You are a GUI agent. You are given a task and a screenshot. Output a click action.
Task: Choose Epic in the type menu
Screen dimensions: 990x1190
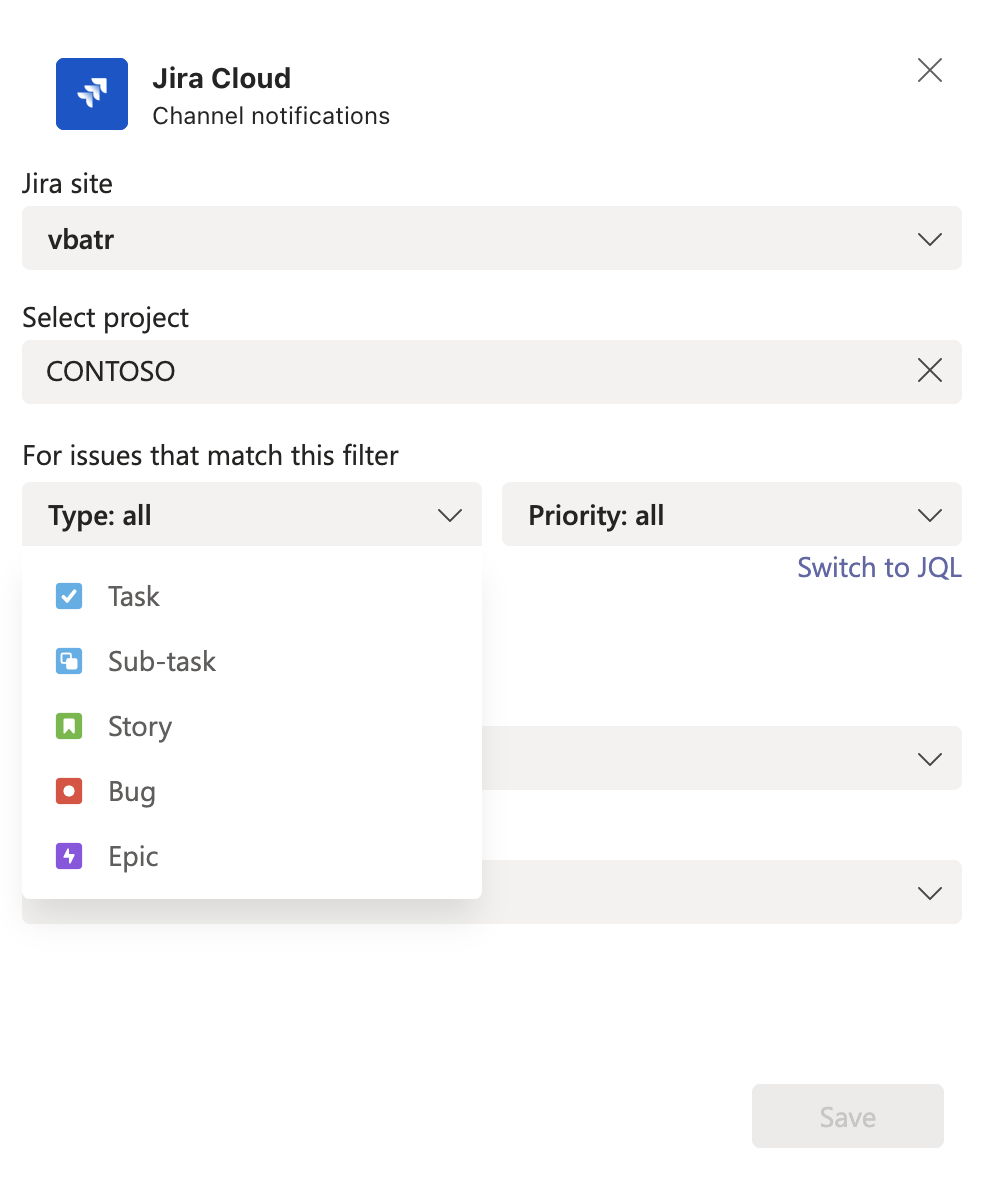point(132,856)
